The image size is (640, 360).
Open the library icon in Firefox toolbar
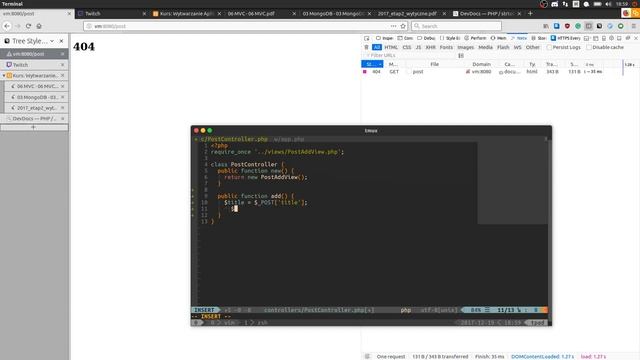click(x=546, y=26)
